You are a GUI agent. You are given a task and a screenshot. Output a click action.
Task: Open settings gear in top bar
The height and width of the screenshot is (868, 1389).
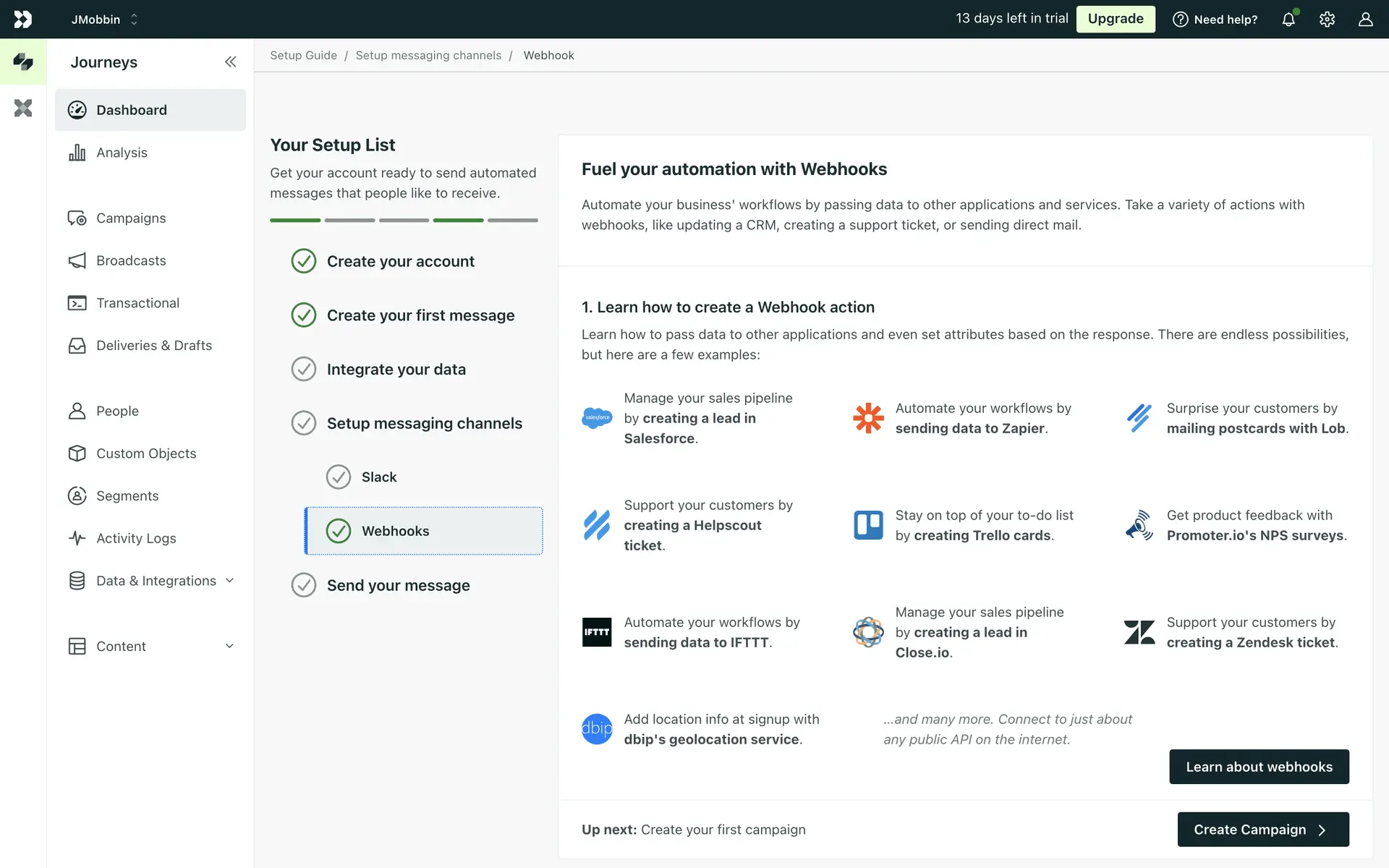click(1327, 20)
